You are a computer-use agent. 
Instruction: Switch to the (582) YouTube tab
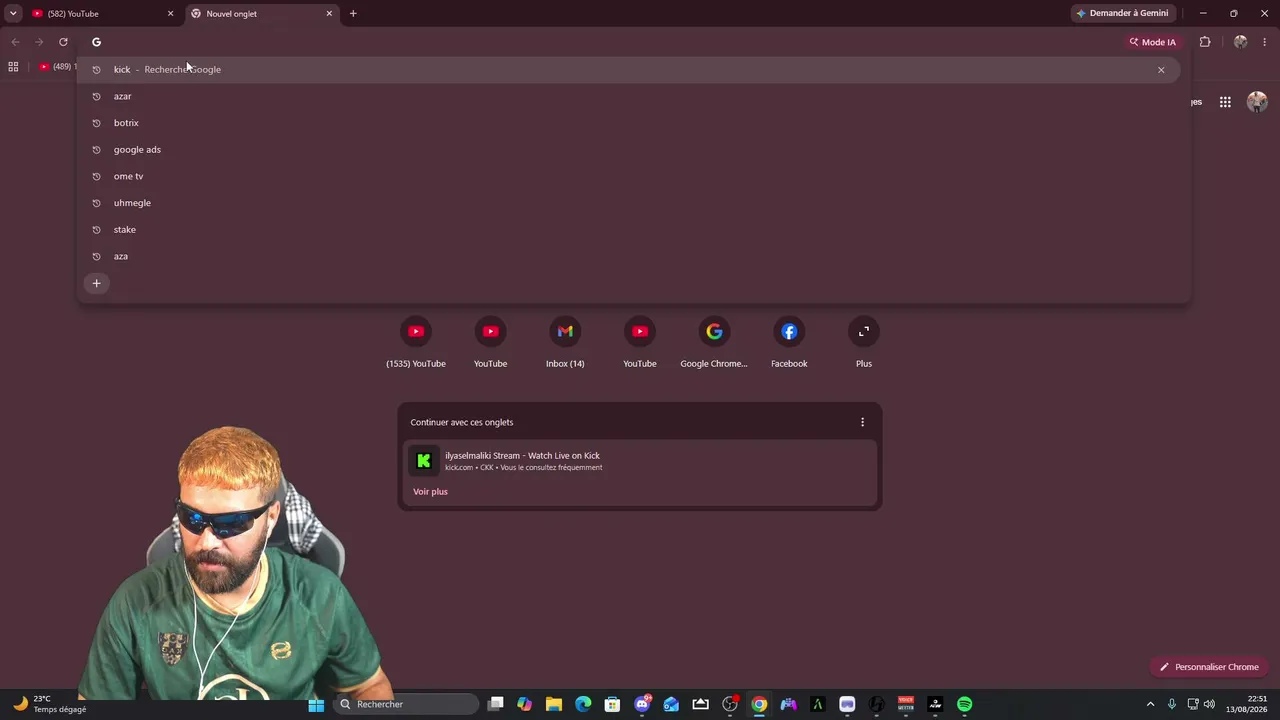pos(102,14)
